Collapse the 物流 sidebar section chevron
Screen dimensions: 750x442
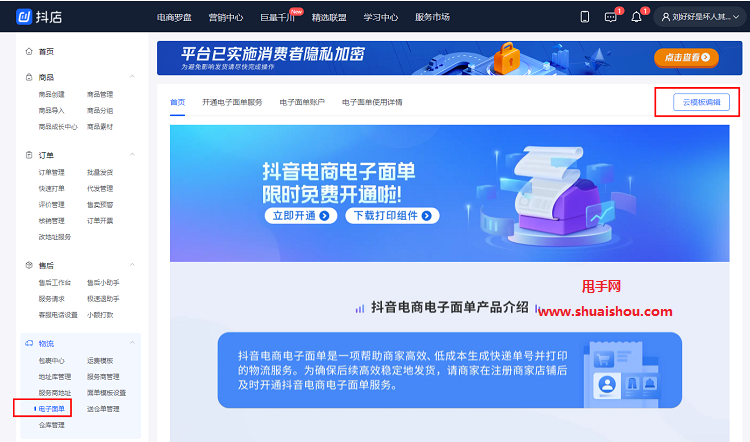click(132, 343)
